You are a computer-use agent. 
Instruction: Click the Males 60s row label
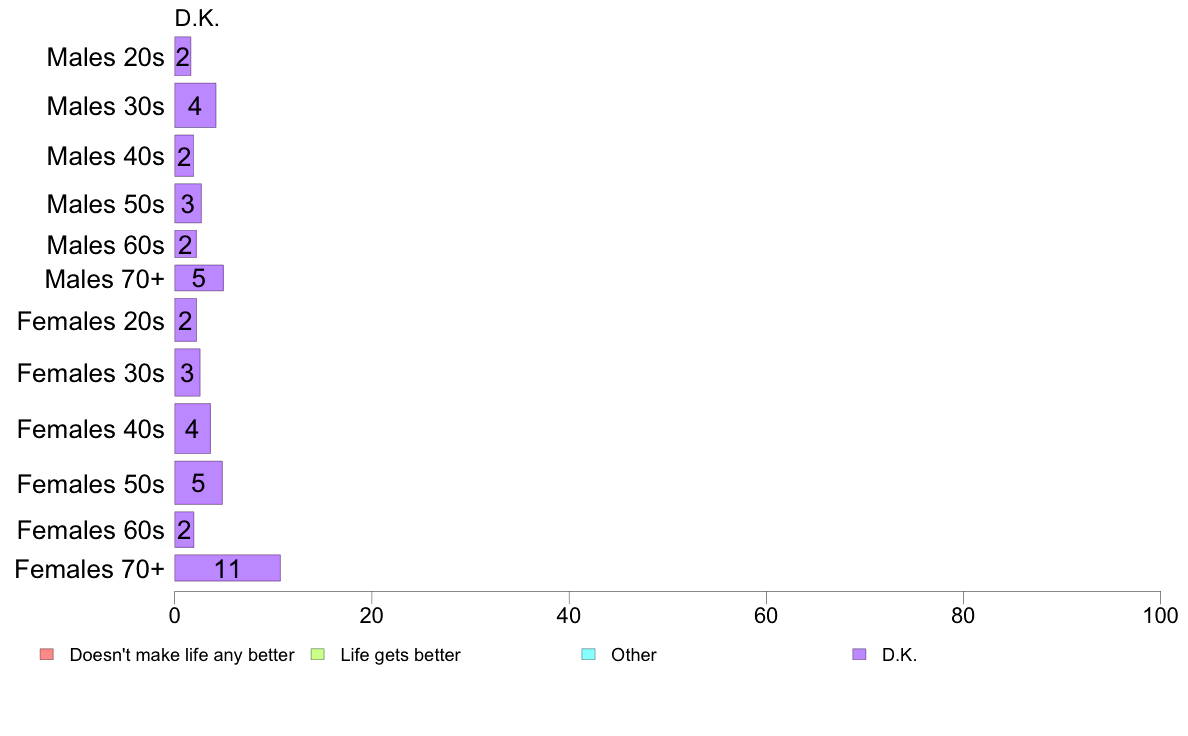[x=105, y=245]
